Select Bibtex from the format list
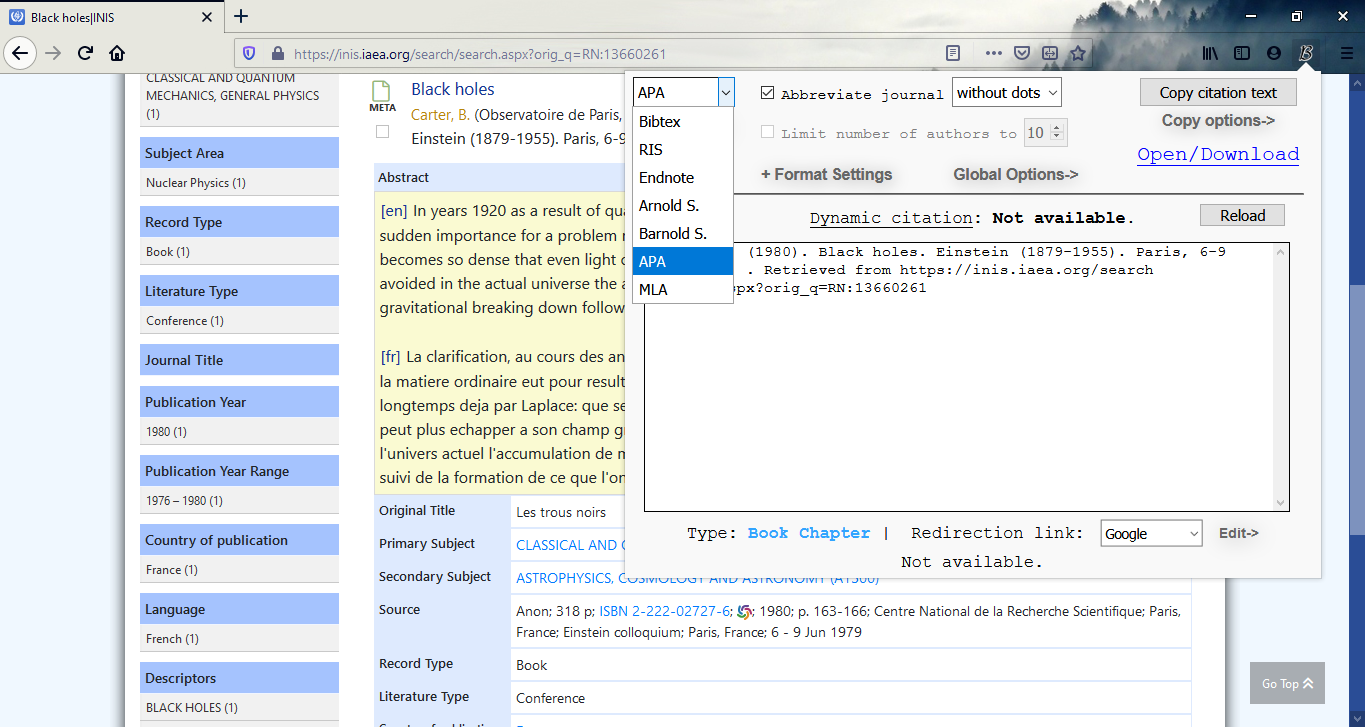1365x727 pixels. (x=660, y=121)
